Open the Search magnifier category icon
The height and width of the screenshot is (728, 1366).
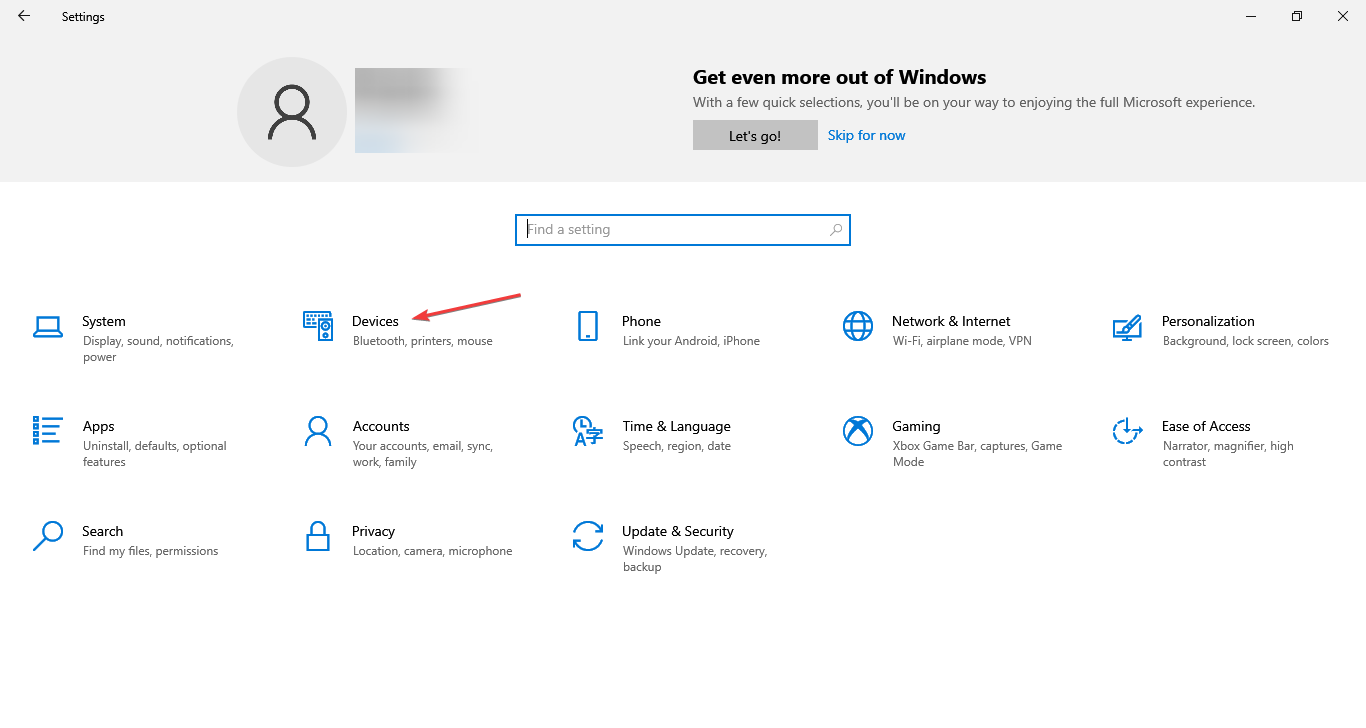pyautogui.click(x=48, y=536)
